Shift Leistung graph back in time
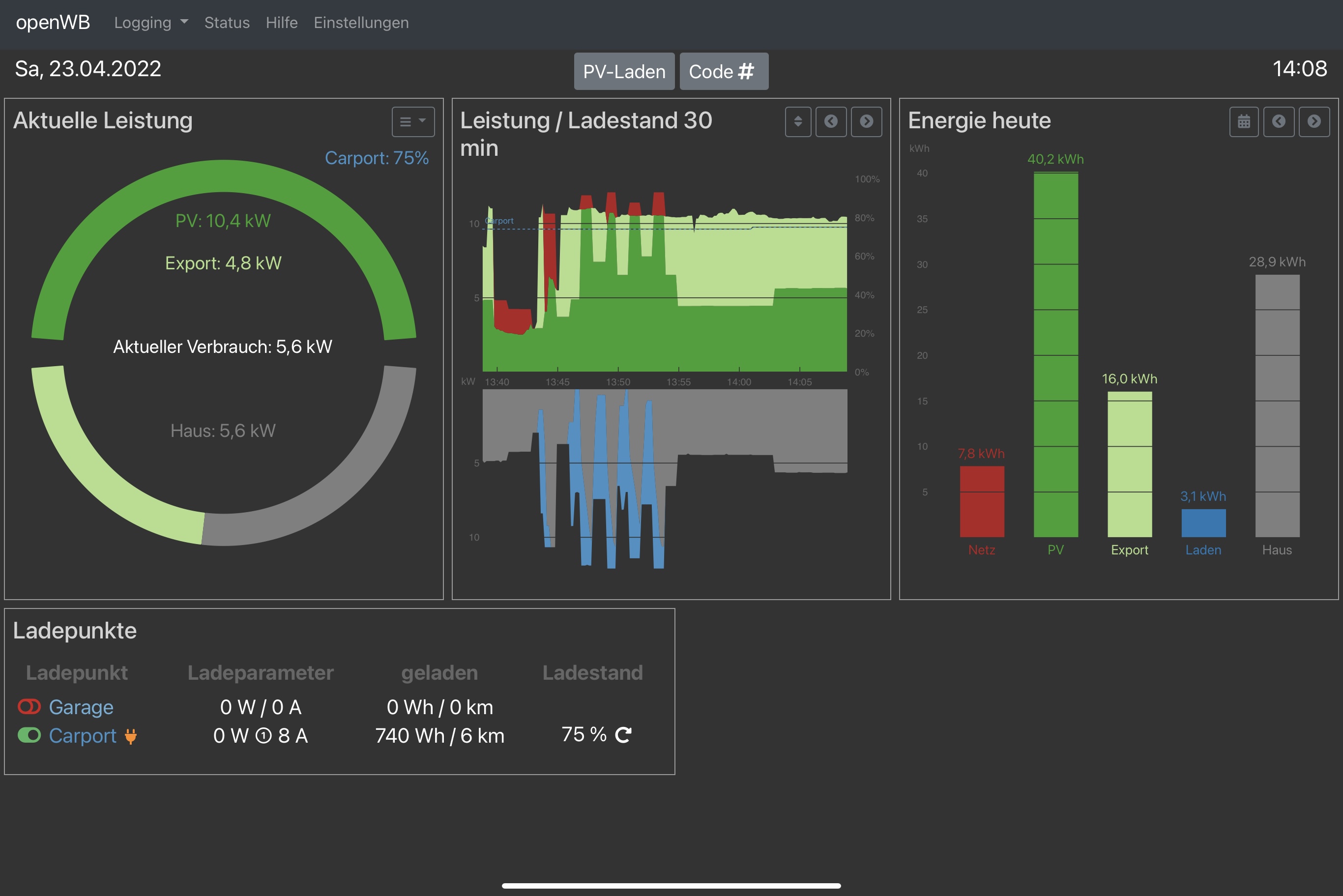The height and width of the screenshot is (896, 1343). [x=831, y=121]
